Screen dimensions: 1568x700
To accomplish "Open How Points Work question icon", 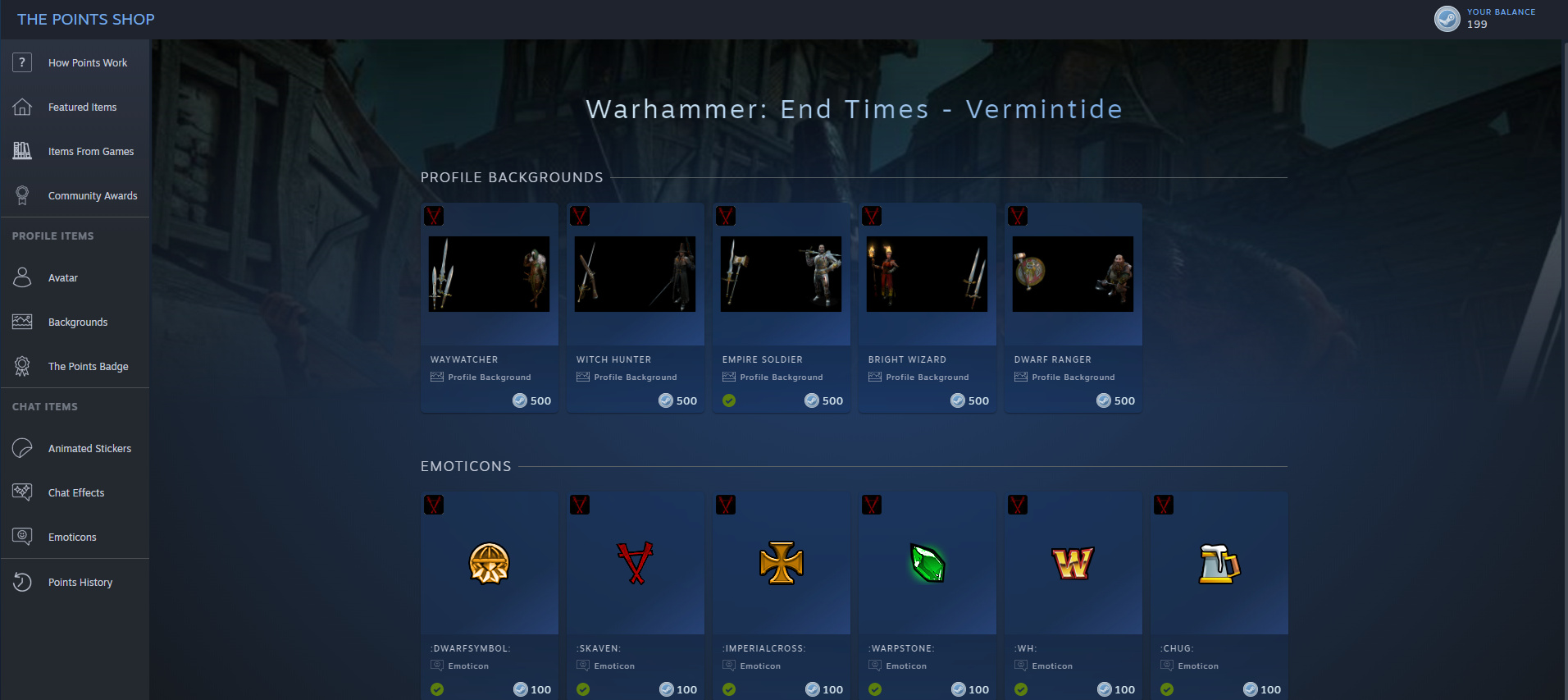I will pyautogui.click(x=22, y=62).
